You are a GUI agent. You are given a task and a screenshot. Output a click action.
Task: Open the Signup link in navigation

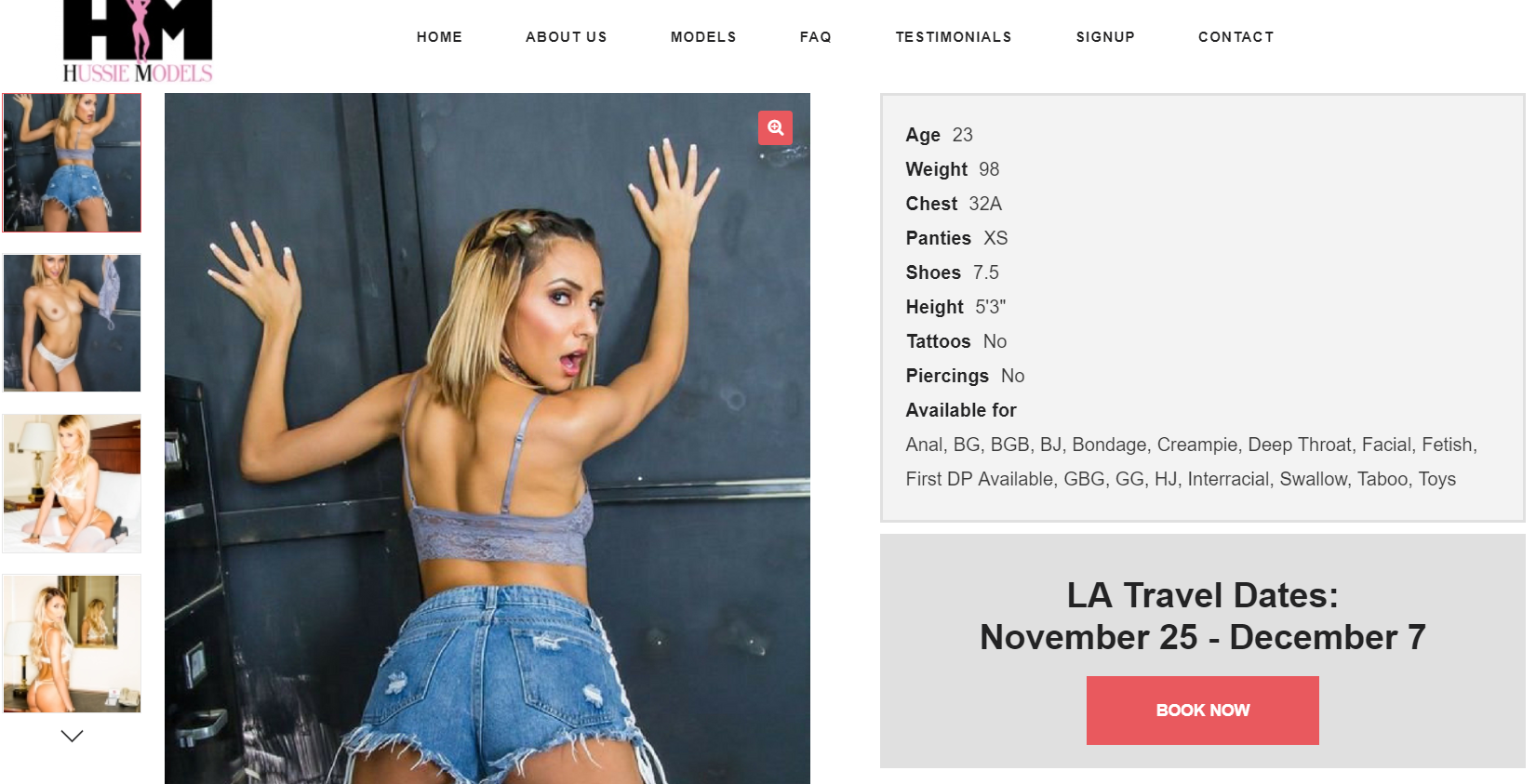(x=1105, y=37)
